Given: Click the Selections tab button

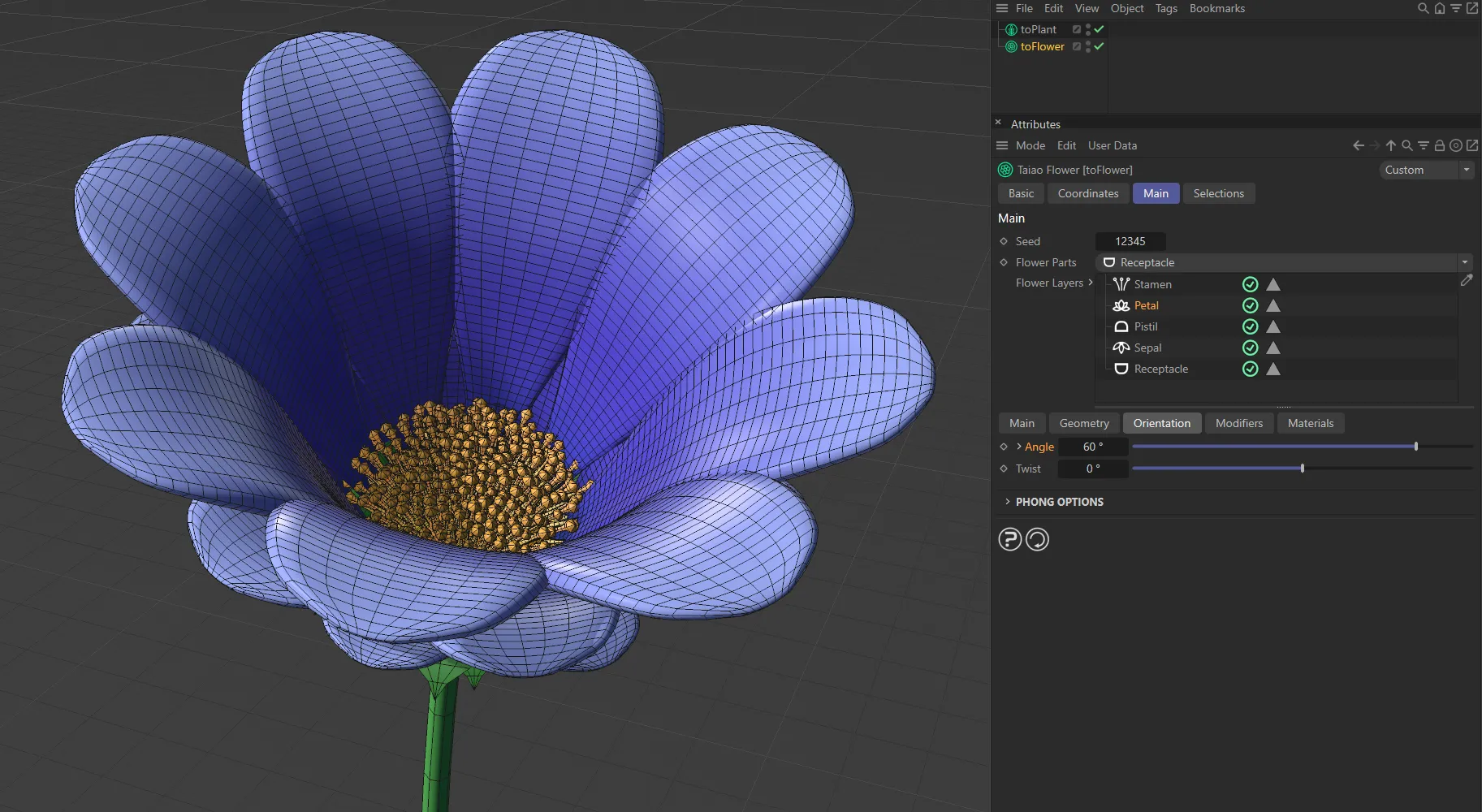Looking at the screenshot, I should click(1218, 193).
